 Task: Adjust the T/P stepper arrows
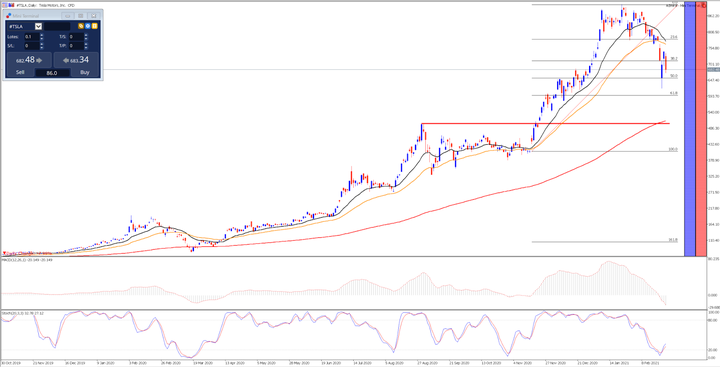pyautogui.click(x=86, y=46)
